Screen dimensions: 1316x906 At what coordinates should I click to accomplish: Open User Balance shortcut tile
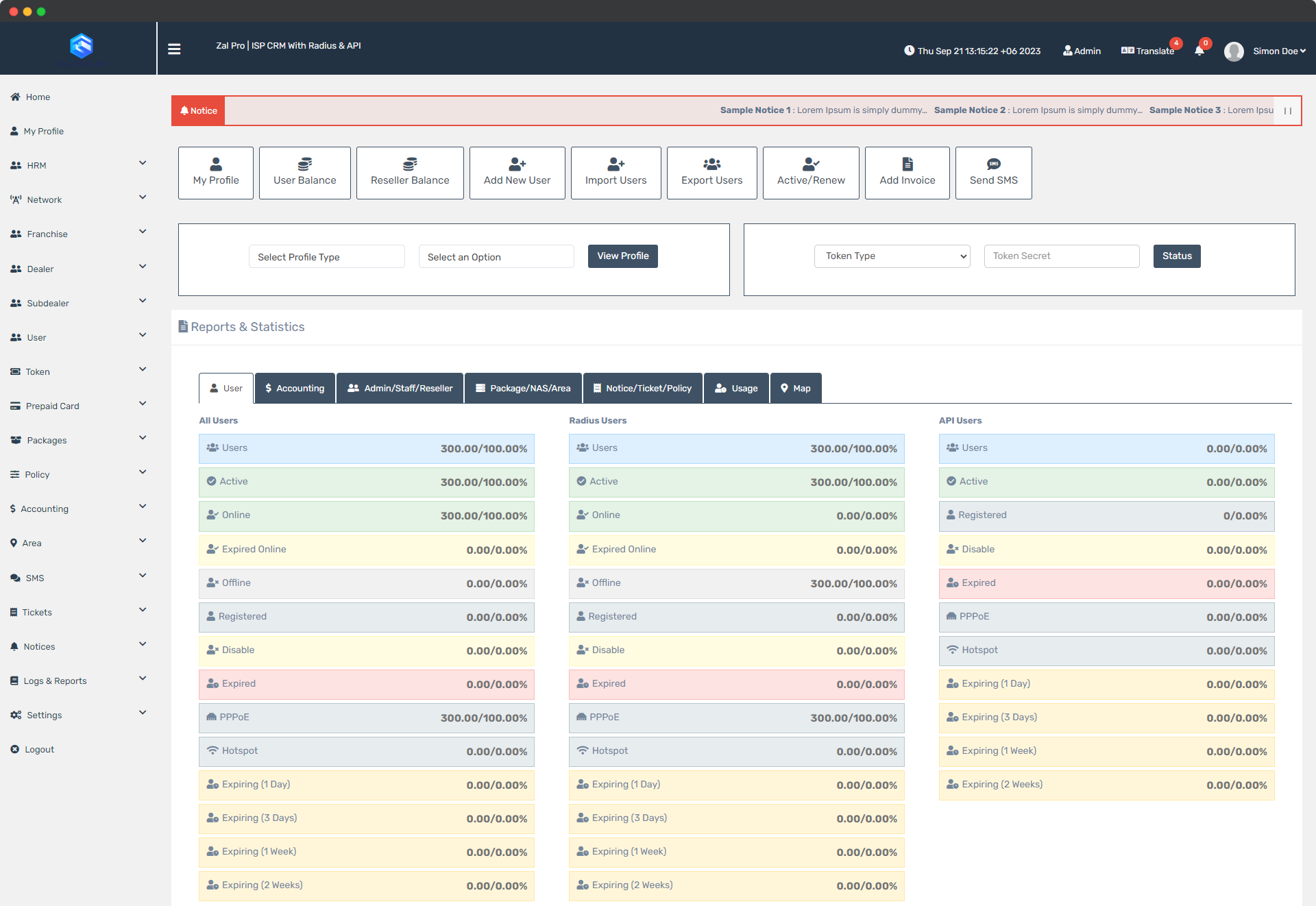click(x=304, y=173)
